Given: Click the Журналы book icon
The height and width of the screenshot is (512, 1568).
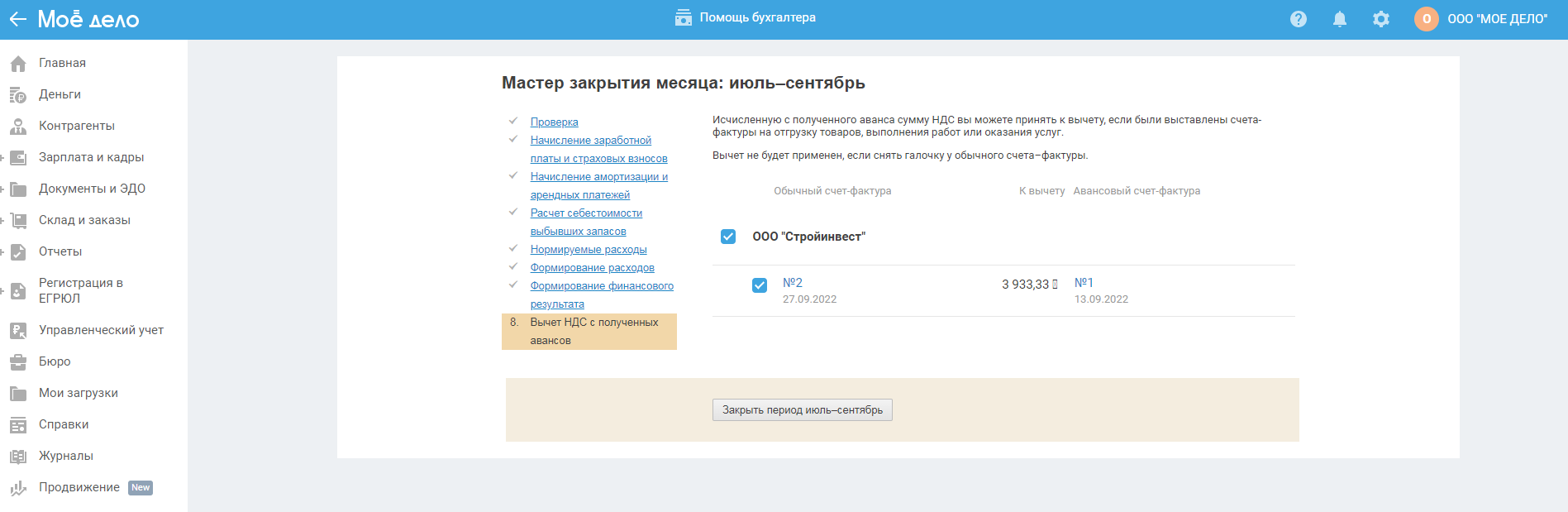Looking at the screenshot, I should tap(18, 456).
